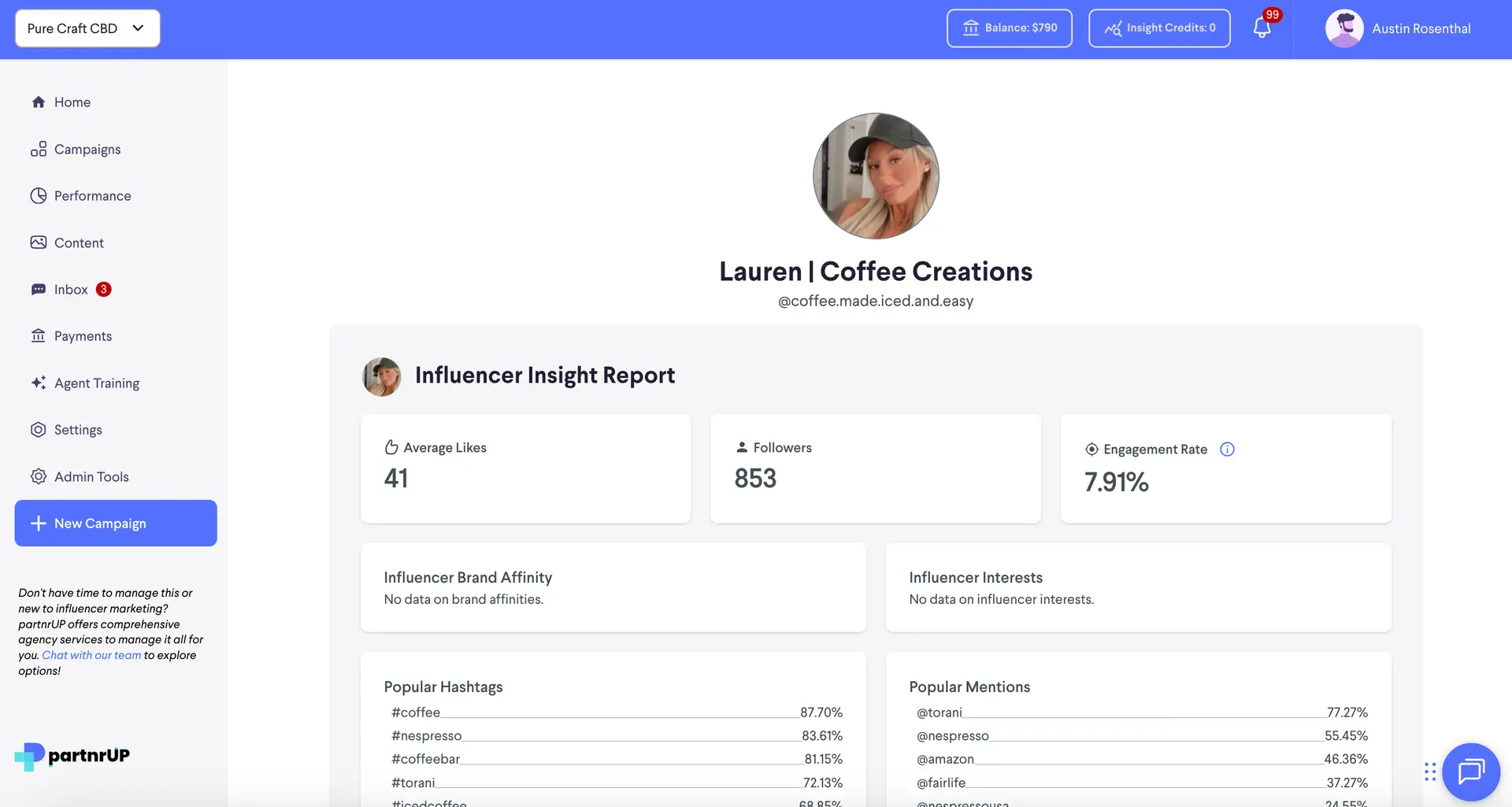Open Lauren's profile picture
The height and width of the screenshot is (807, 1512).
coord(875,176)
